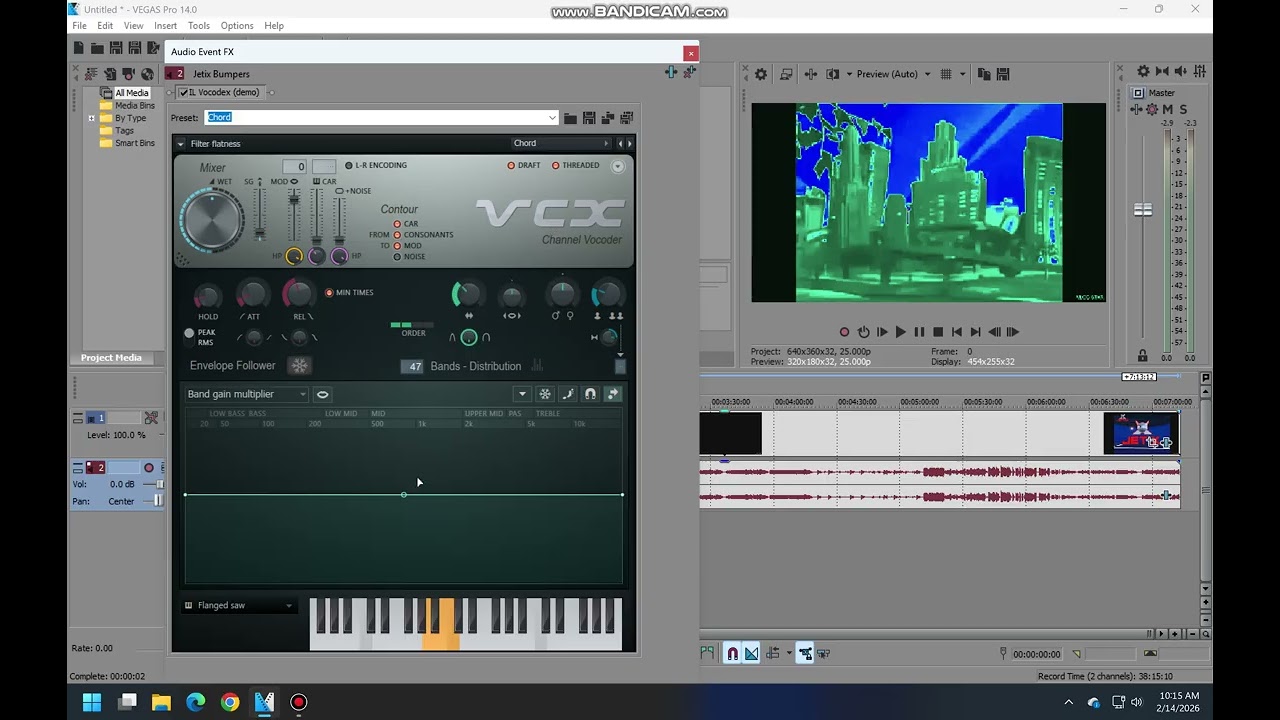Image resolution: width=1280 pixels, height=720 pixels.
Task: Solo the Master bus with S button
Action: coord(1183,110)
